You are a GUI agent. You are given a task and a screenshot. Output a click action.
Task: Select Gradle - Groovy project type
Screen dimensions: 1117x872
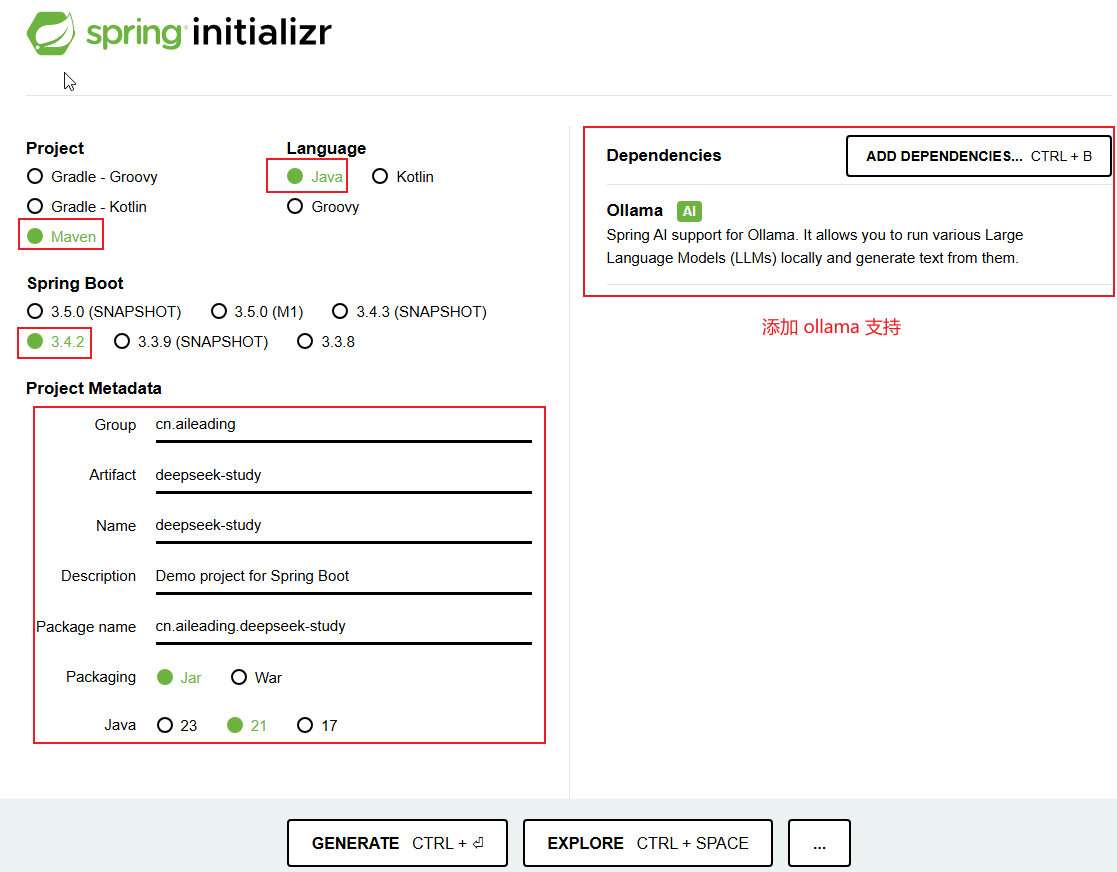(92, 177)
